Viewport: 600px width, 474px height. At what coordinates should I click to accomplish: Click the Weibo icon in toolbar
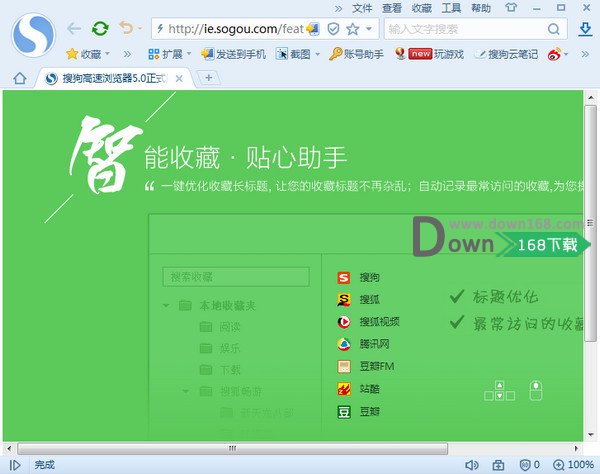pos(554,54)
